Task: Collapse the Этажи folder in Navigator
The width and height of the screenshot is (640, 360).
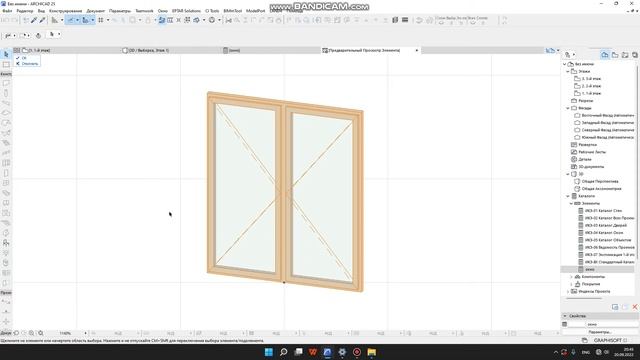Action: 568,71
